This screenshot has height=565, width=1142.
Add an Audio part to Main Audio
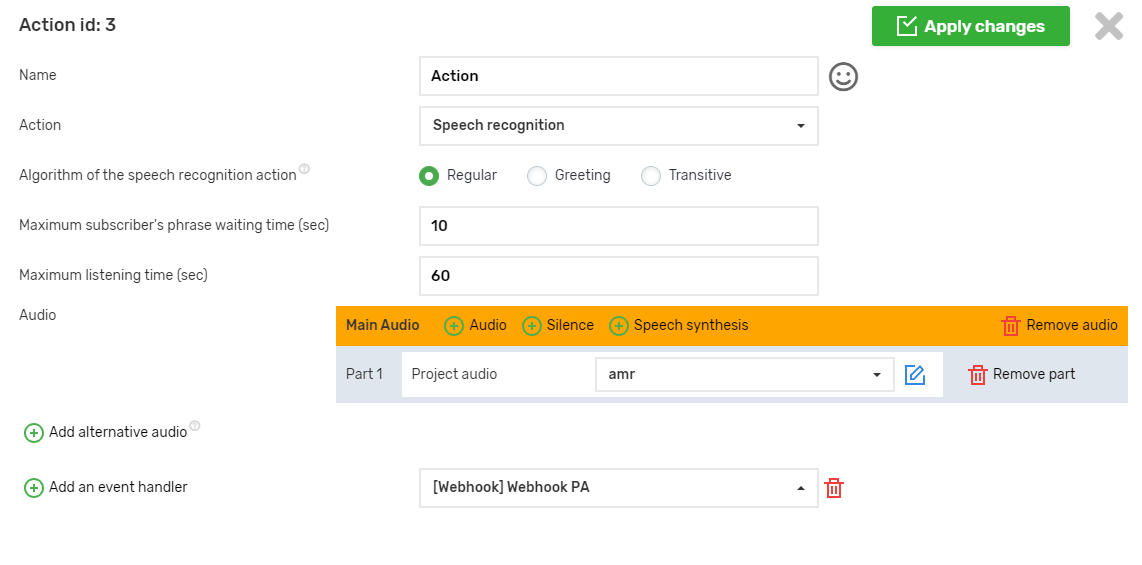click(x=476, y=326)
